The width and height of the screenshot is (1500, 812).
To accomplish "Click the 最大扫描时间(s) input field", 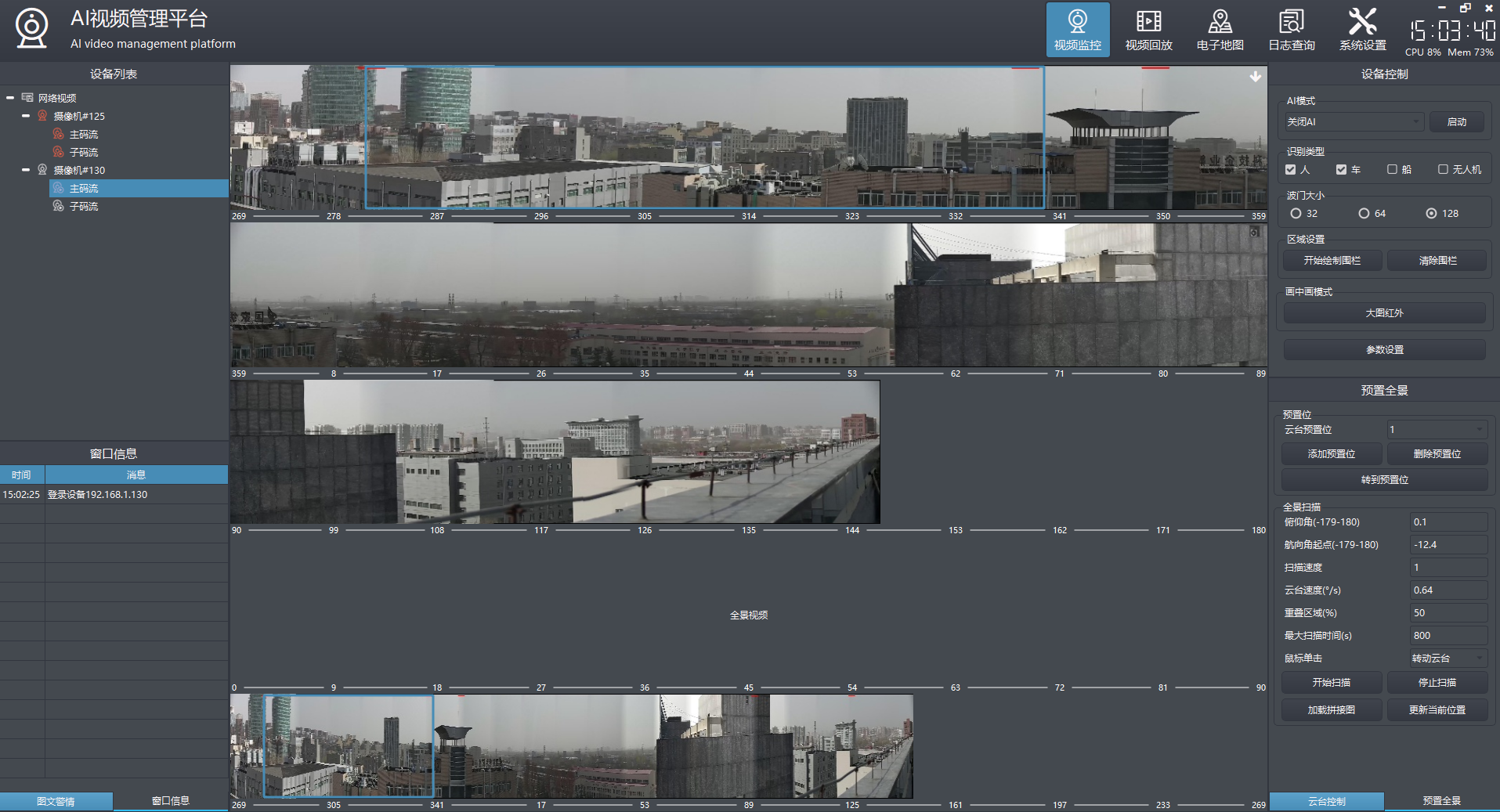I will [1448, 636].
